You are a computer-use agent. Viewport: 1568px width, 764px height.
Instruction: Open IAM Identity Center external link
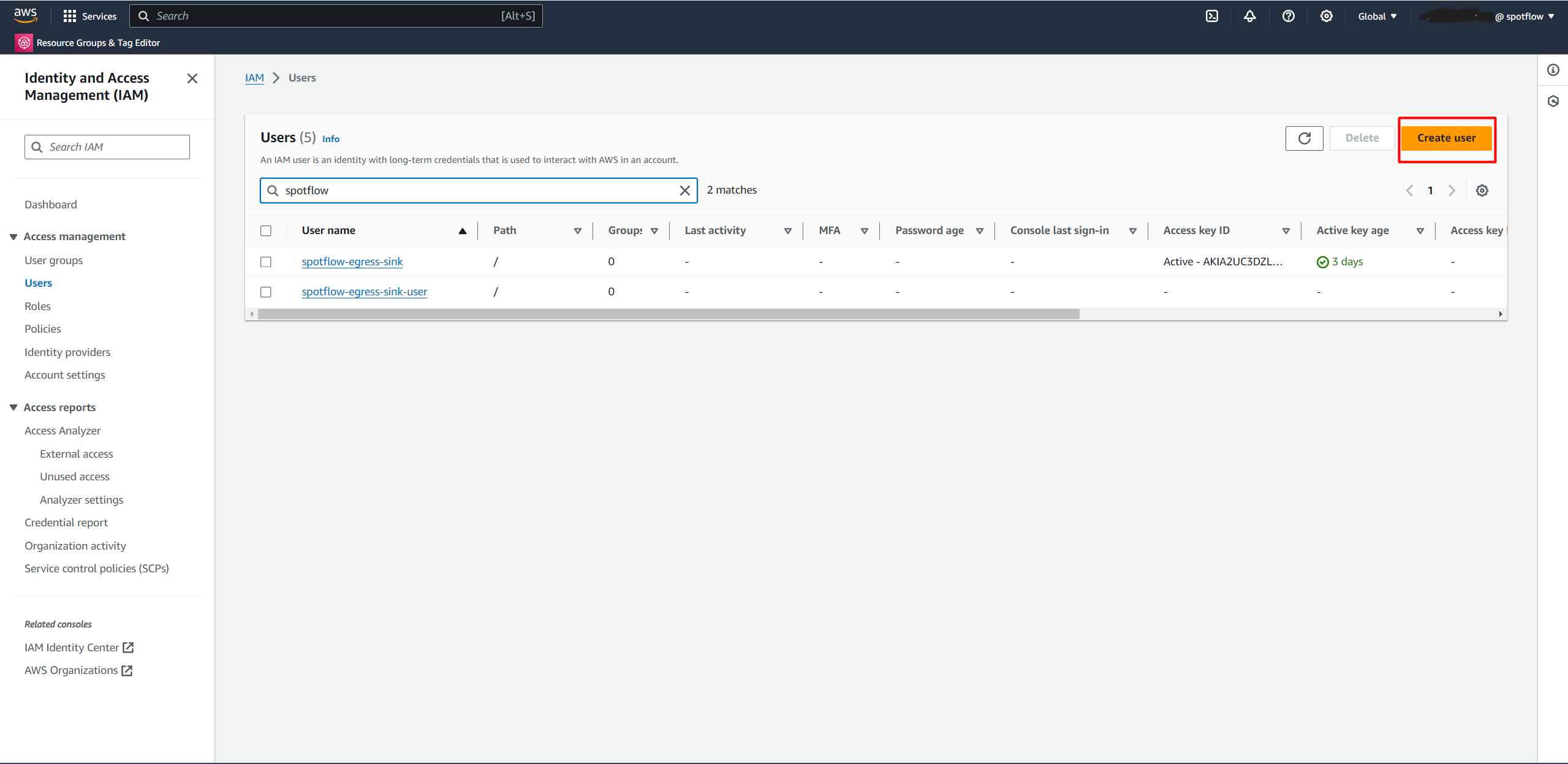point(79,647)
